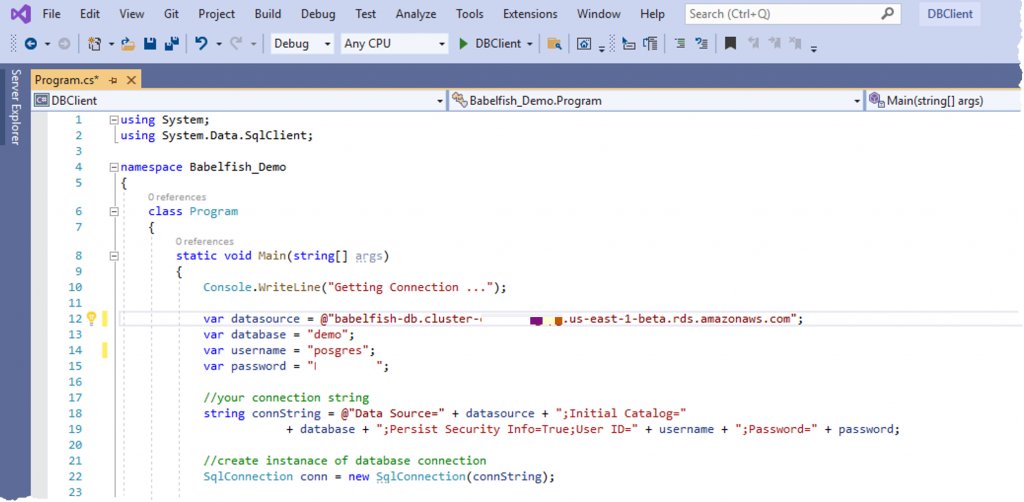Open the Edit menu
This screenshot has height=502, width=1024.
90,14
